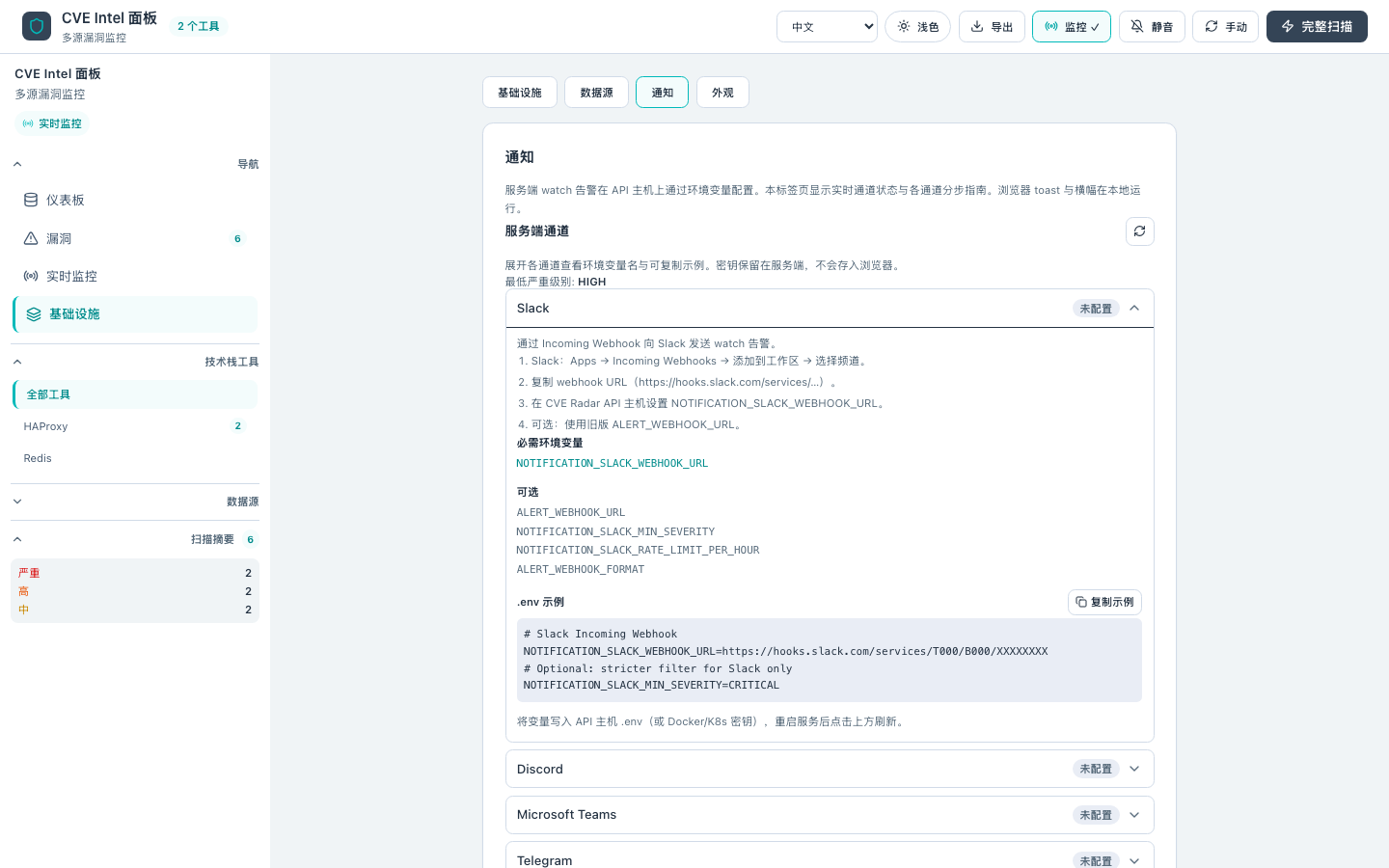Screen dimensions: 1389x868
Task: Click the 实时监控 status badge
Action: pyautogui.click(x=52, y=123)
